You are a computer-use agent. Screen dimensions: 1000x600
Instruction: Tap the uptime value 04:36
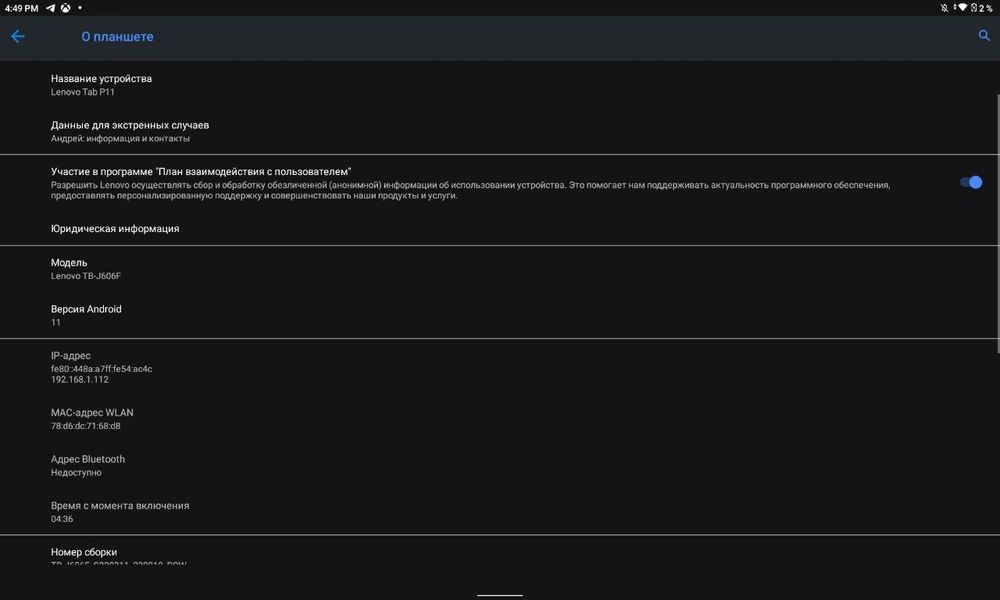click(x=62, y=519)
